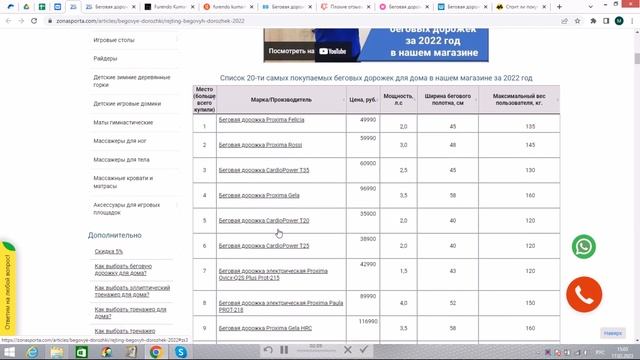Open Proxima Paula PROT-218 treadmill link

(281, 307)
